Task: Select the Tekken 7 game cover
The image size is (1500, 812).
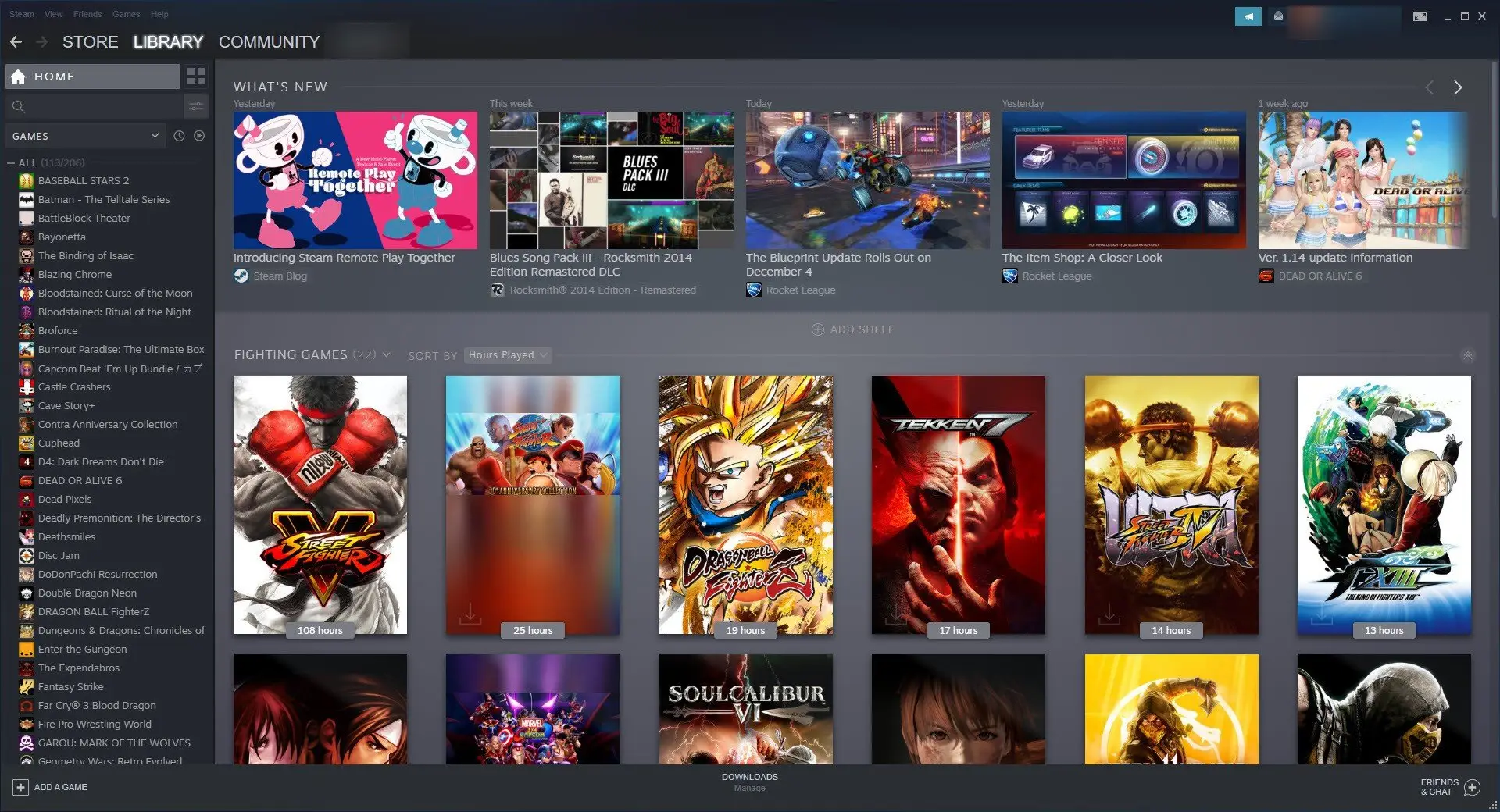Action: click(x=959, y=505)
